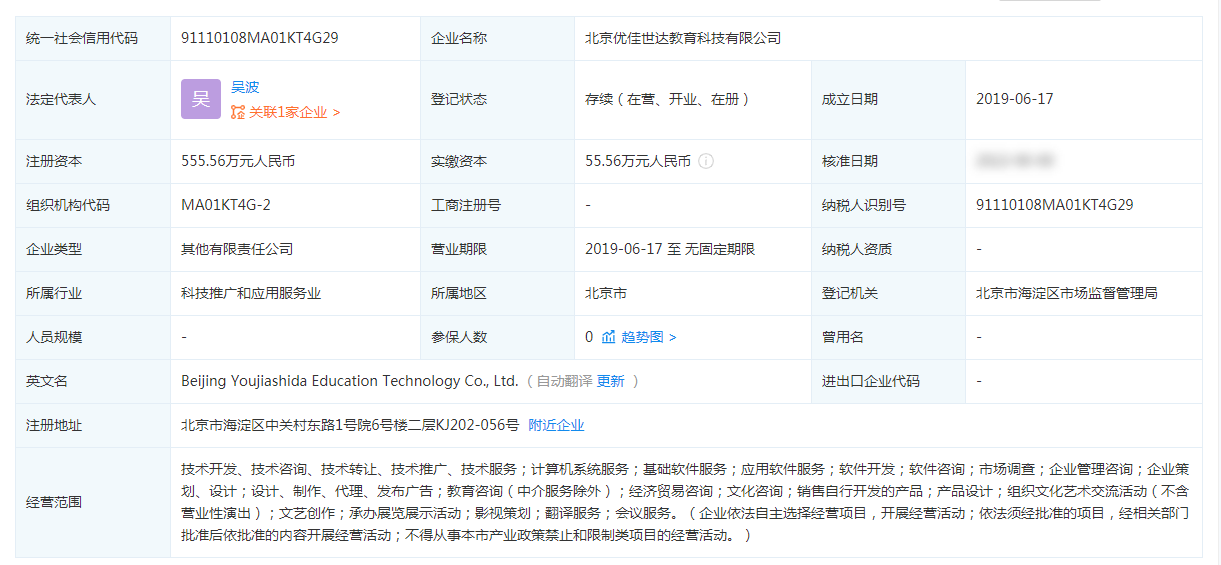The height and width of the screenshot is (565, 1221).
Task: Click the 核准日期 label cell
Action: point(888,161)
